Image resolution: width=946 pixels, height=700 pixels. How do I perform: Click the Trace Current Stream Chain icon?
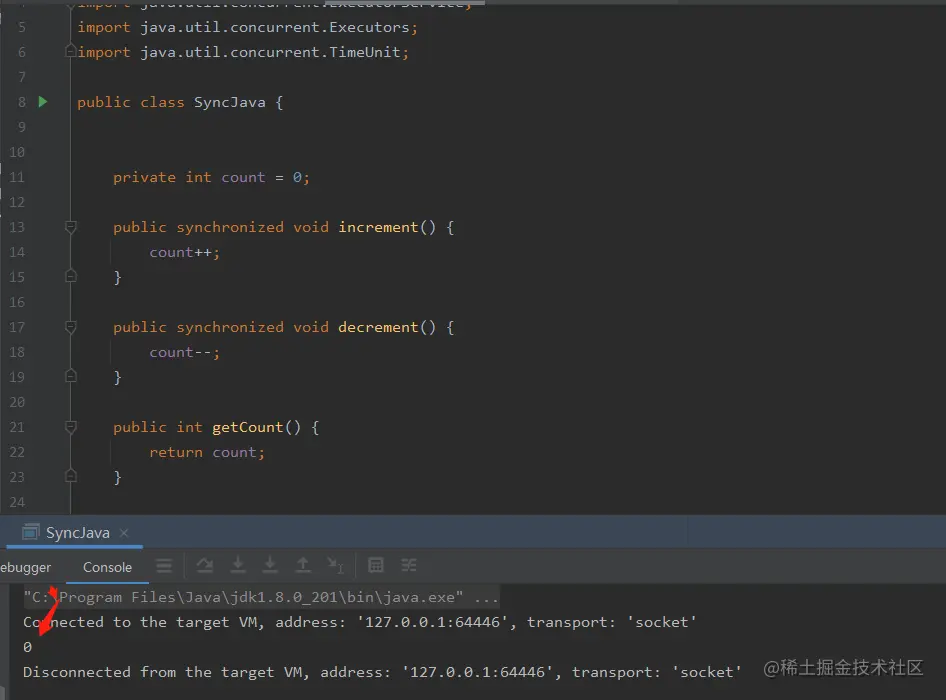pyautogui.click(x=409, y=565)
